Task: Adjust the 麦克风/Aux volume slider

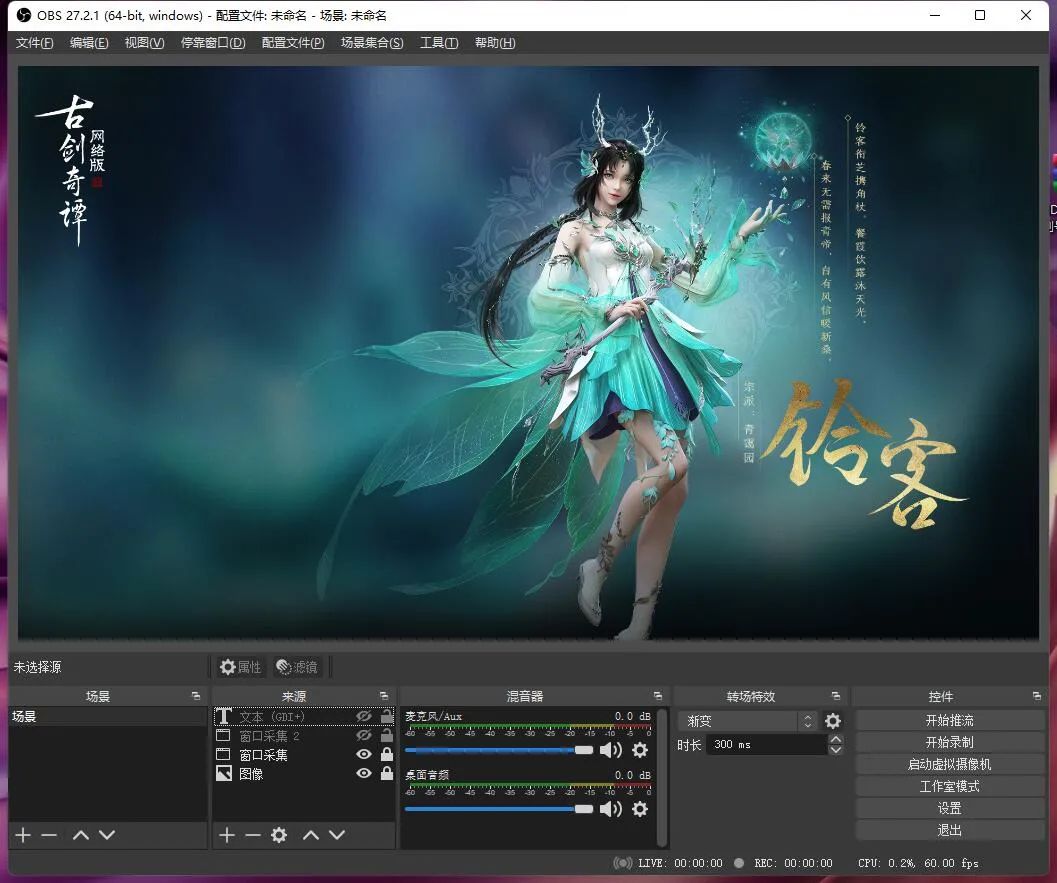Action: tap(499, 750)
